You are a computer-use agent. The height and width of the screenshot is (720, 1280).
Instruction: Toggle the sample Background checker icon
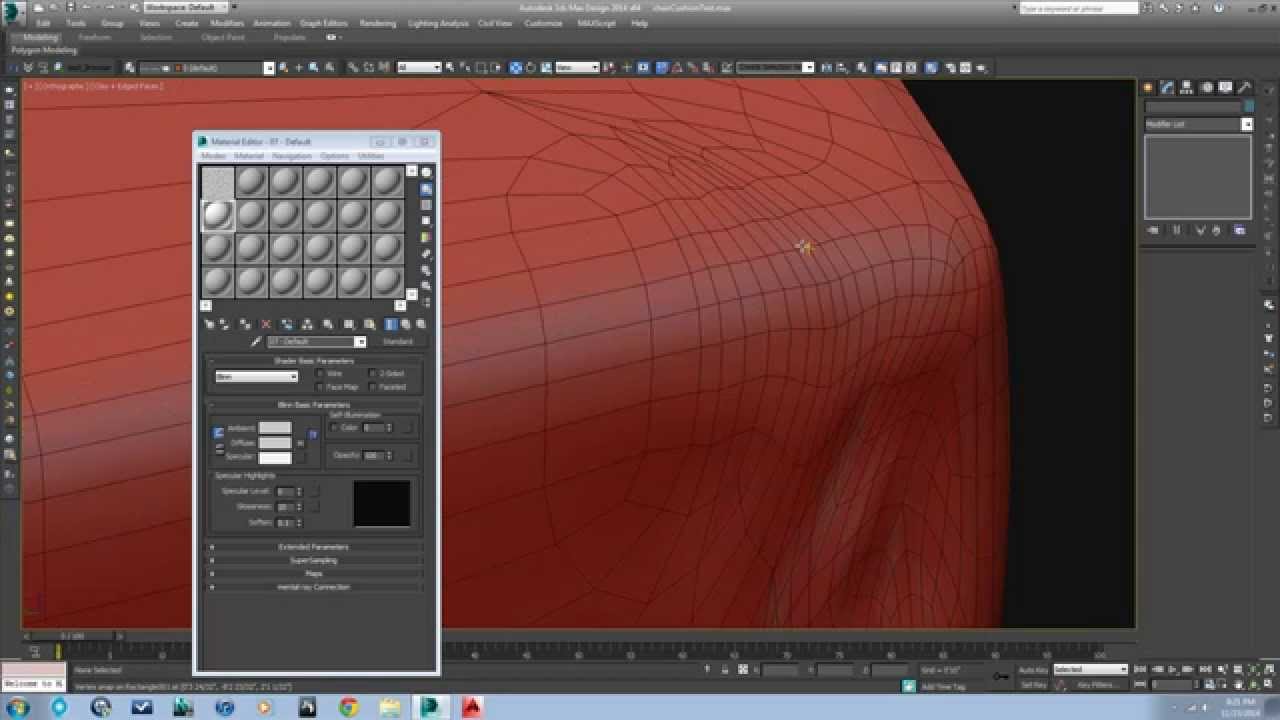tap(426, 205)
